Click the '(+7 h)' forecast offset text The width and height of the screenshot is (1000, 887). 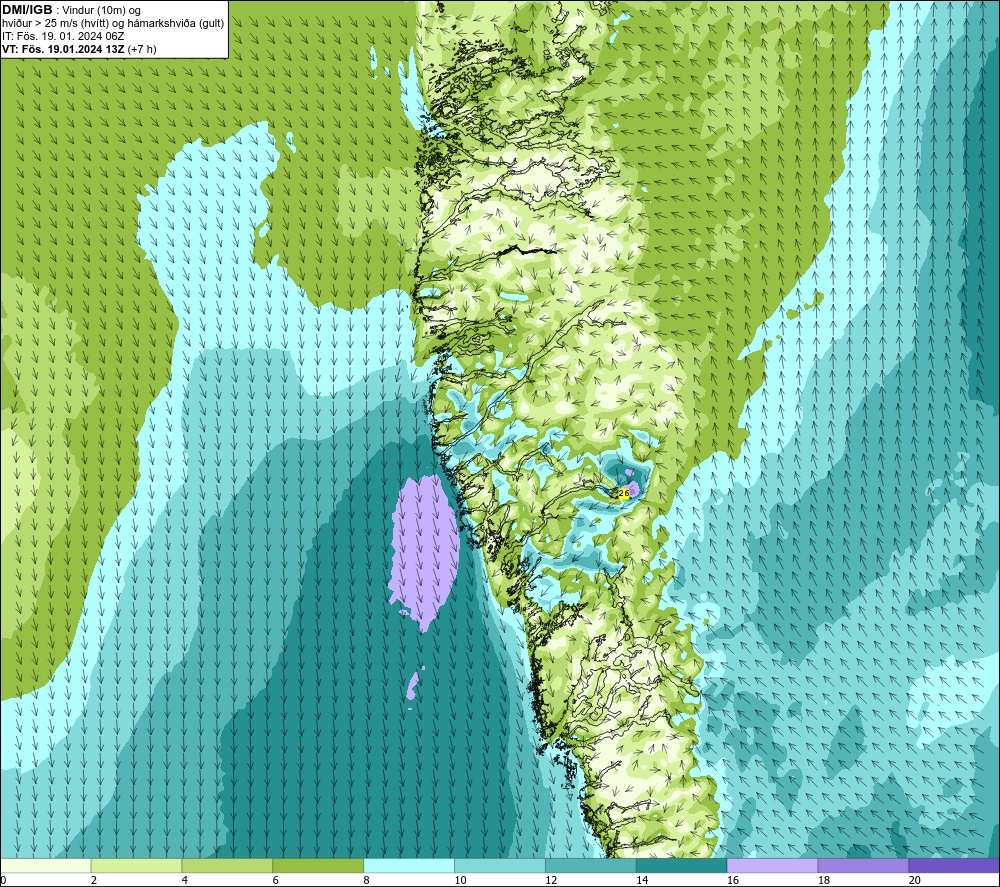[x=142, y=49]
